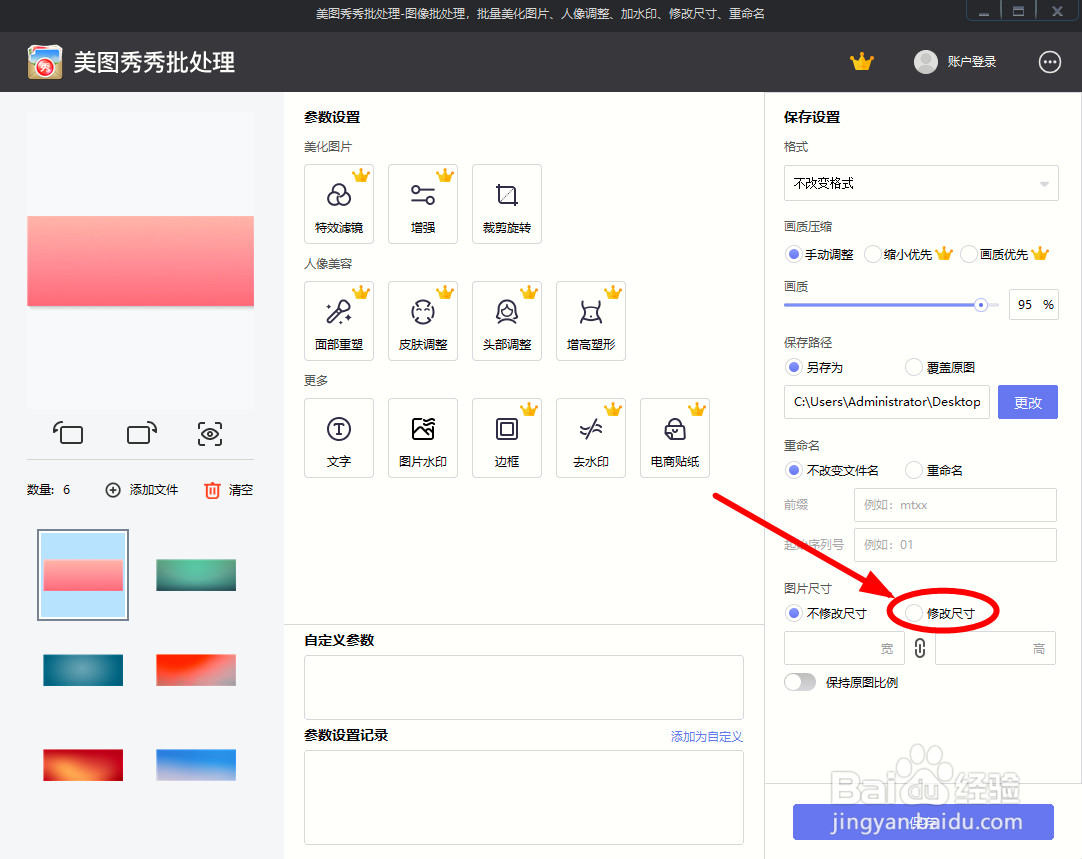Click the 更改 change path button
This screenshot has height=859, width=1082.
pyautogui.click(x=1027, y=402)
